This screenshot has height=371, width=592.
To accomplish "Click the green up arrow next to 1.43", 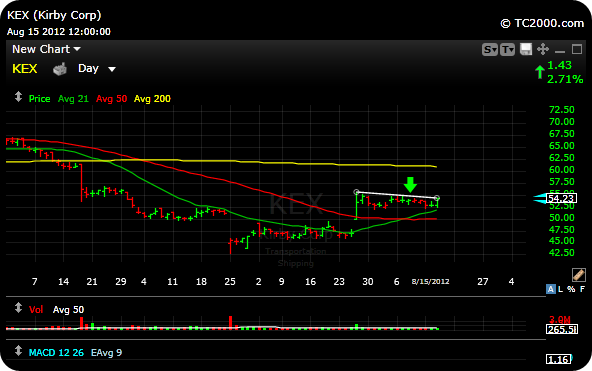I will [x=540, y=72].
